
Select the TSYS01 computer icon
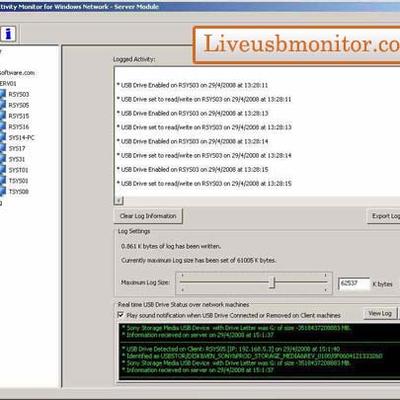(3, 181)
